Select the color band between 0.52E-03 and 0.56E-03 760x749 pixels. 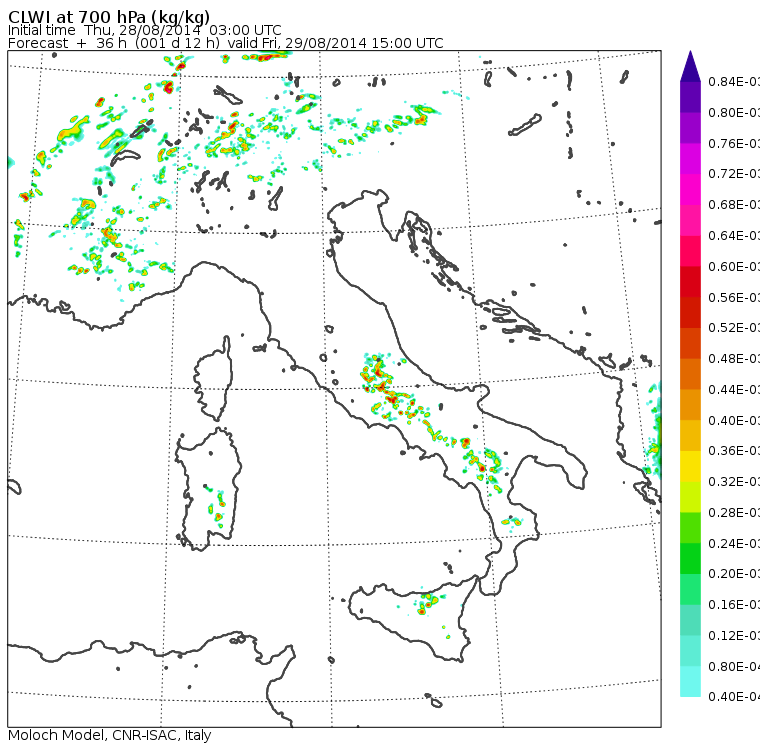(x=690, y=313)
